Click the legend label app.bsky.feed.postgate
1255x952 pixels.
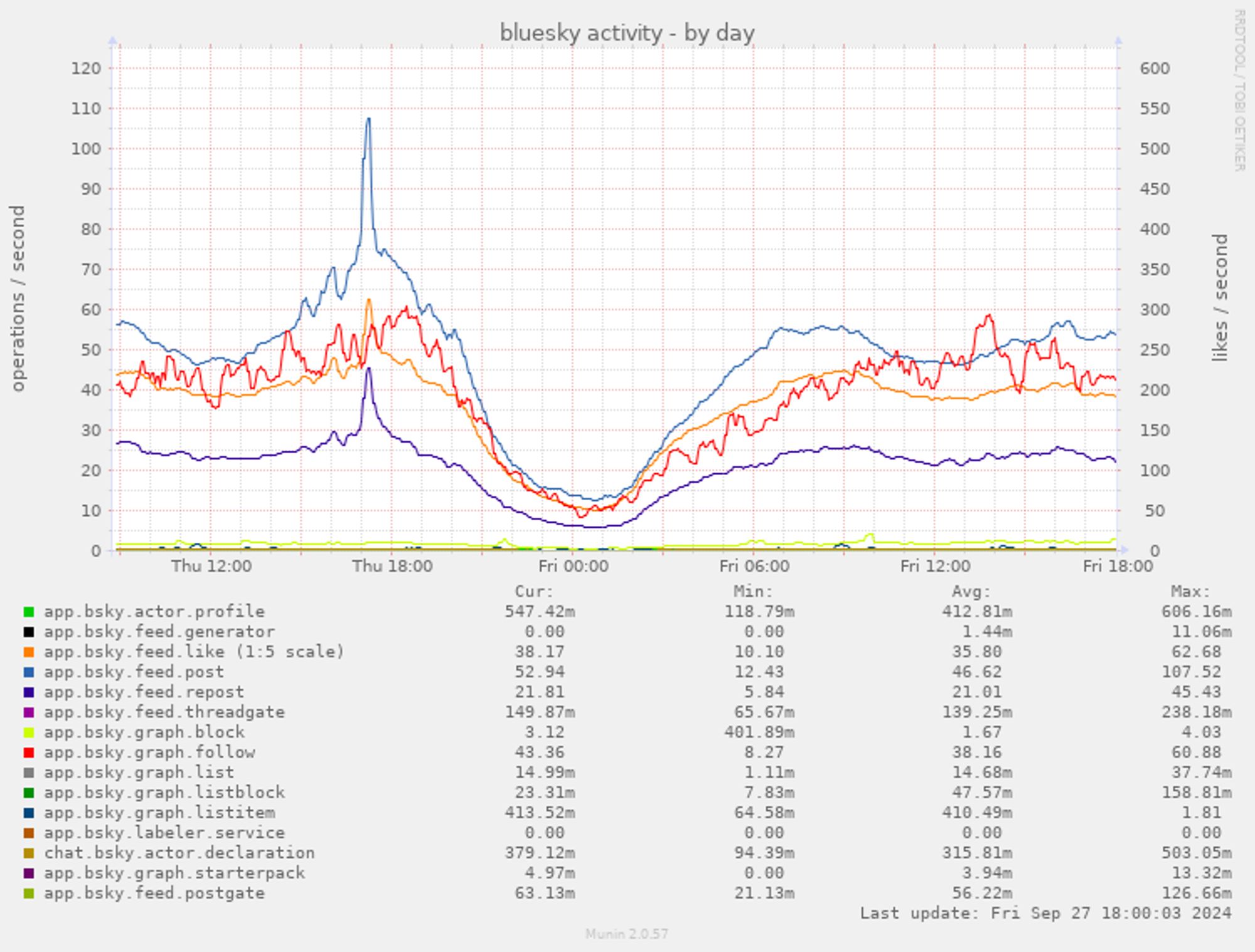tap(154, 892)
